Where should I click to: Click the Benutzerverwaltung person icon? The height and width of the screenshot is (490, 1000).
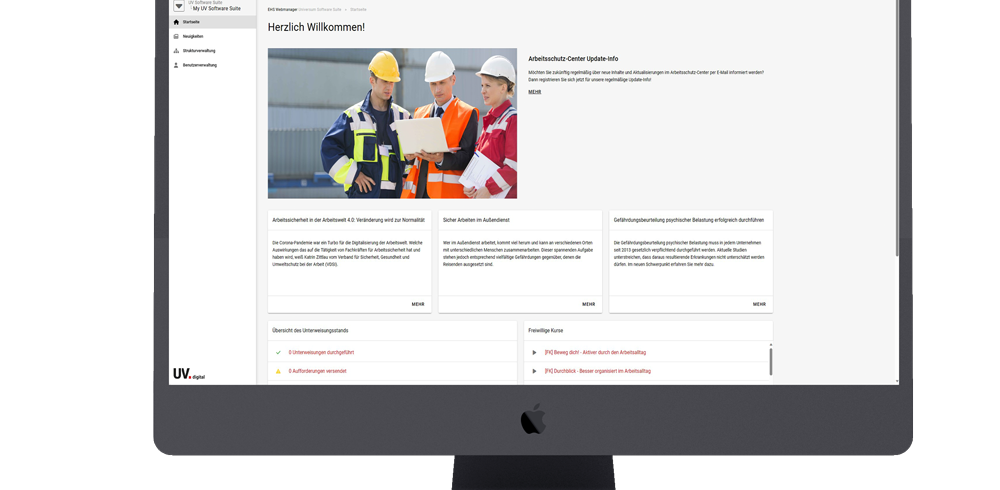177,65
